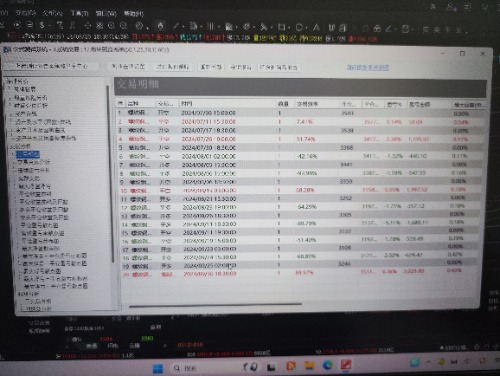Click the dollar sign toolbar icon
Image resolution: width=500 pixels, height=376 pixels.
click(42, 25)
